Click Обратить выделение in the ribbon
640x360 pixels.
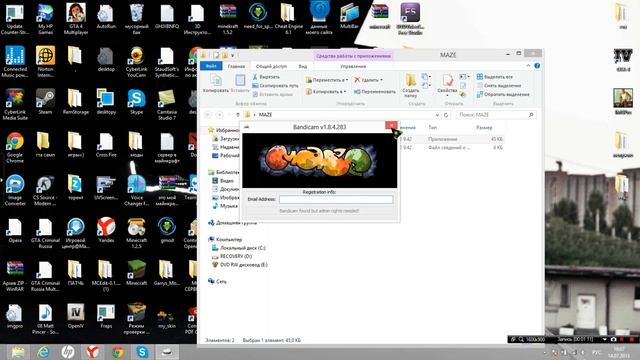[x=503, y=94]
